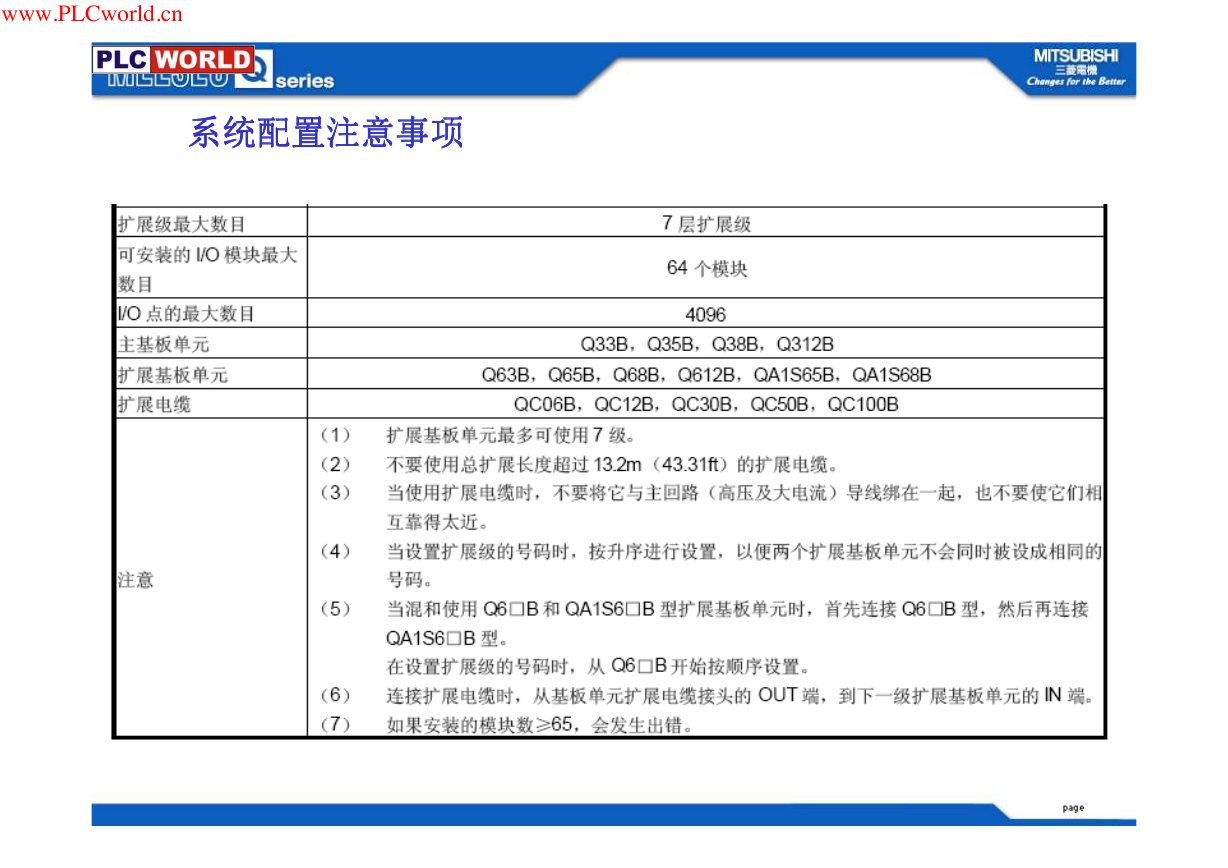Select the "7 层扩展级" table cell
Image resolution: width=1228 pixels, height=868 pixels.
[706, 224]
